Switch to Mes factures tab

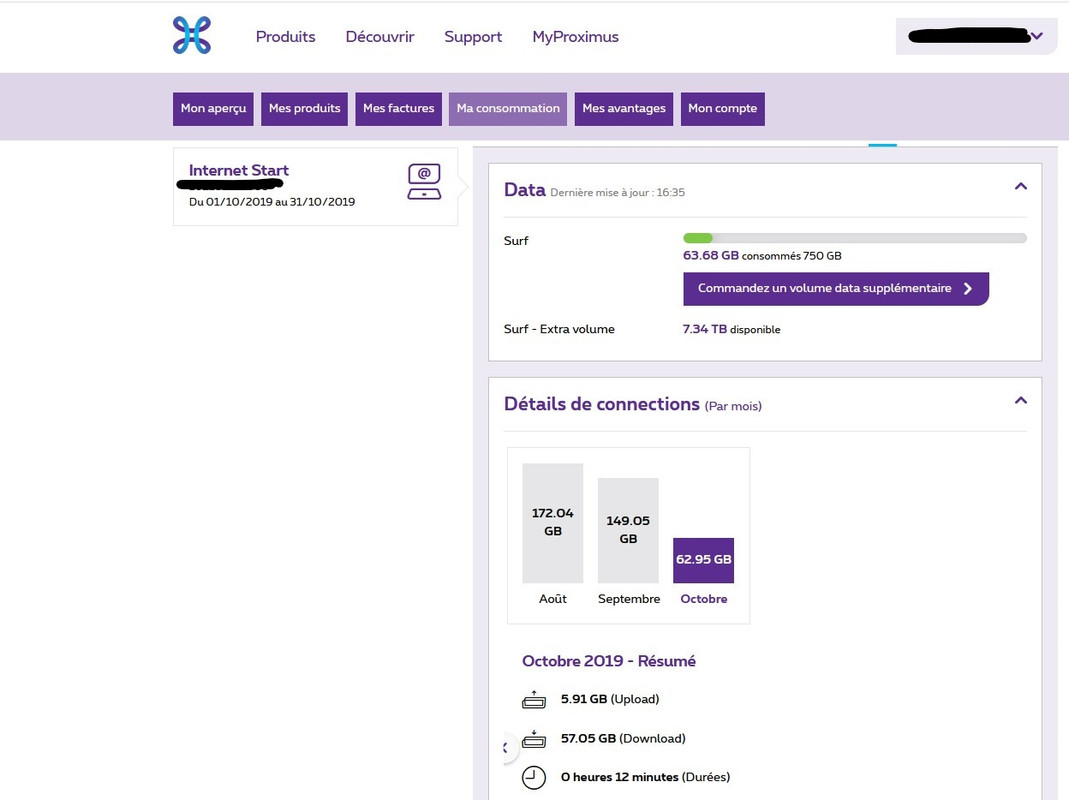[x=398, y=109]
